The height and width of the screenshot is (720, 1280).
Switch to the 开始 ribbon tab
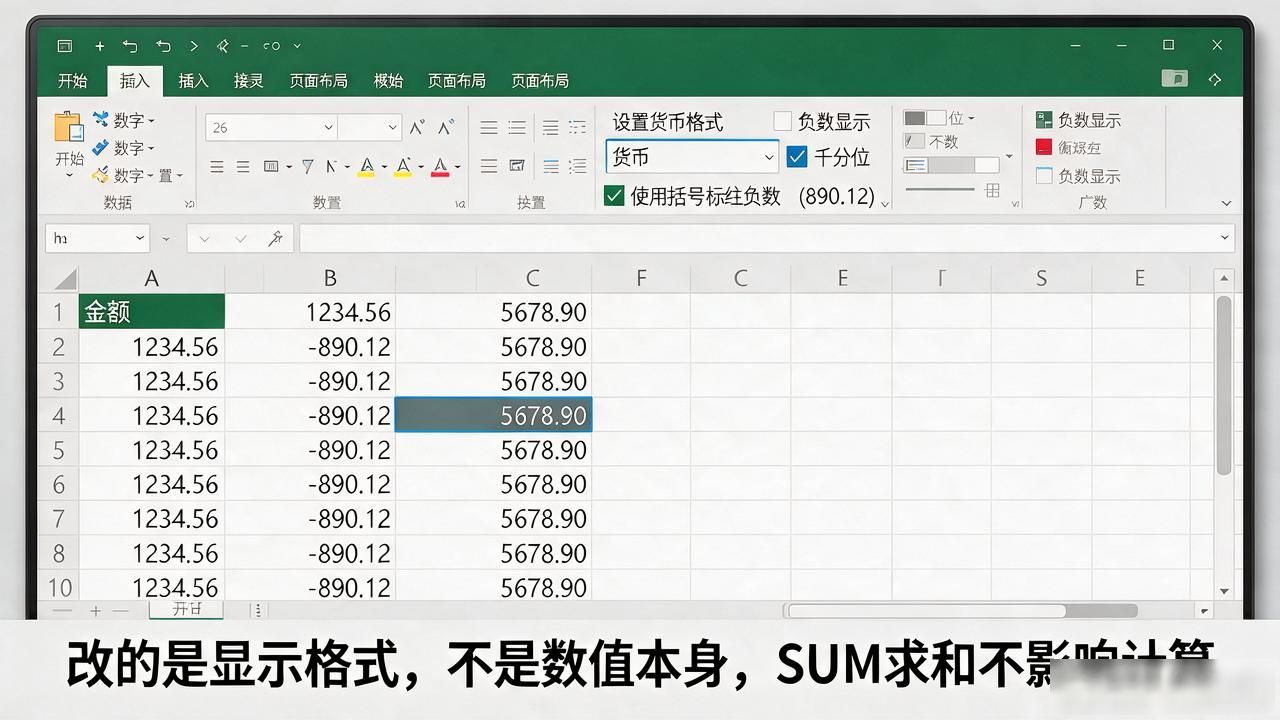[x=72, y=81]
